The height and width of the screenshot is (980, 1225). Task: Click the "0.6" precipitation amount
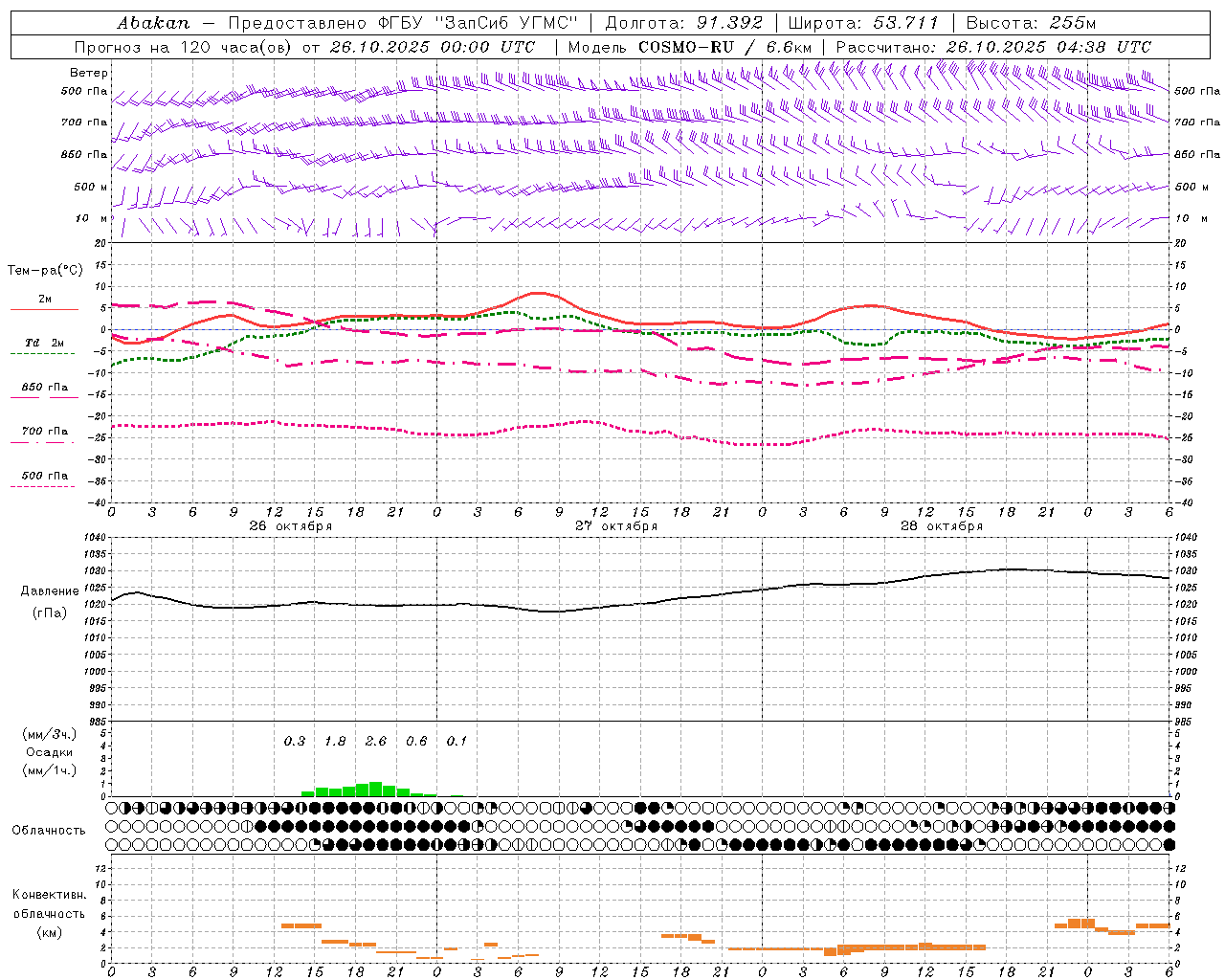click(x=416, y=741)
